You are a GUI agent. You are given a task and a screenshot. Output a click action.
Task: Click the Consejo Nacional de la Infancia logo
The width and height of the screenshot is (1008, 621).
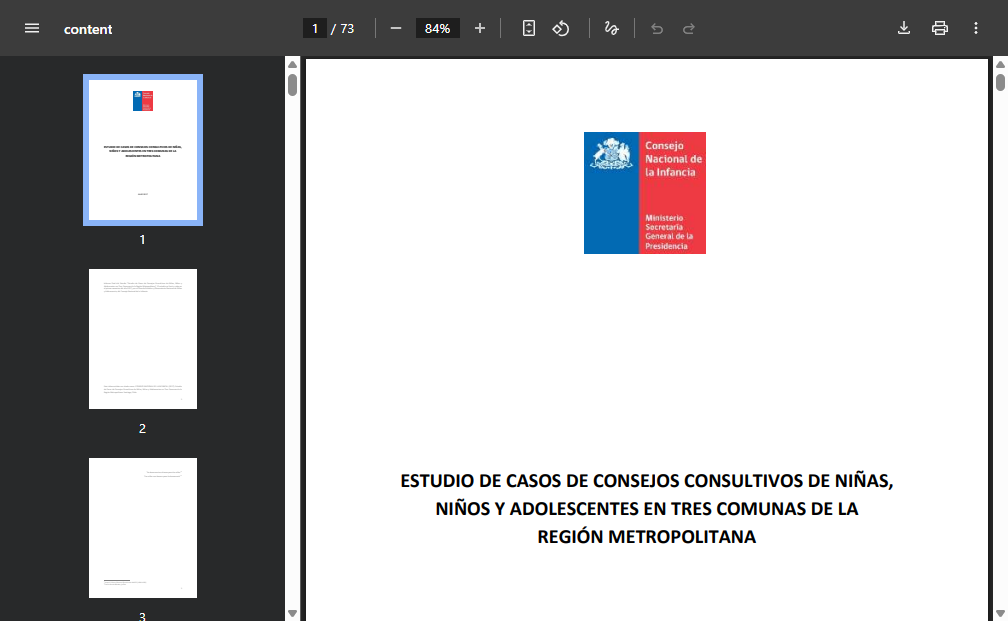click(645, 193)
